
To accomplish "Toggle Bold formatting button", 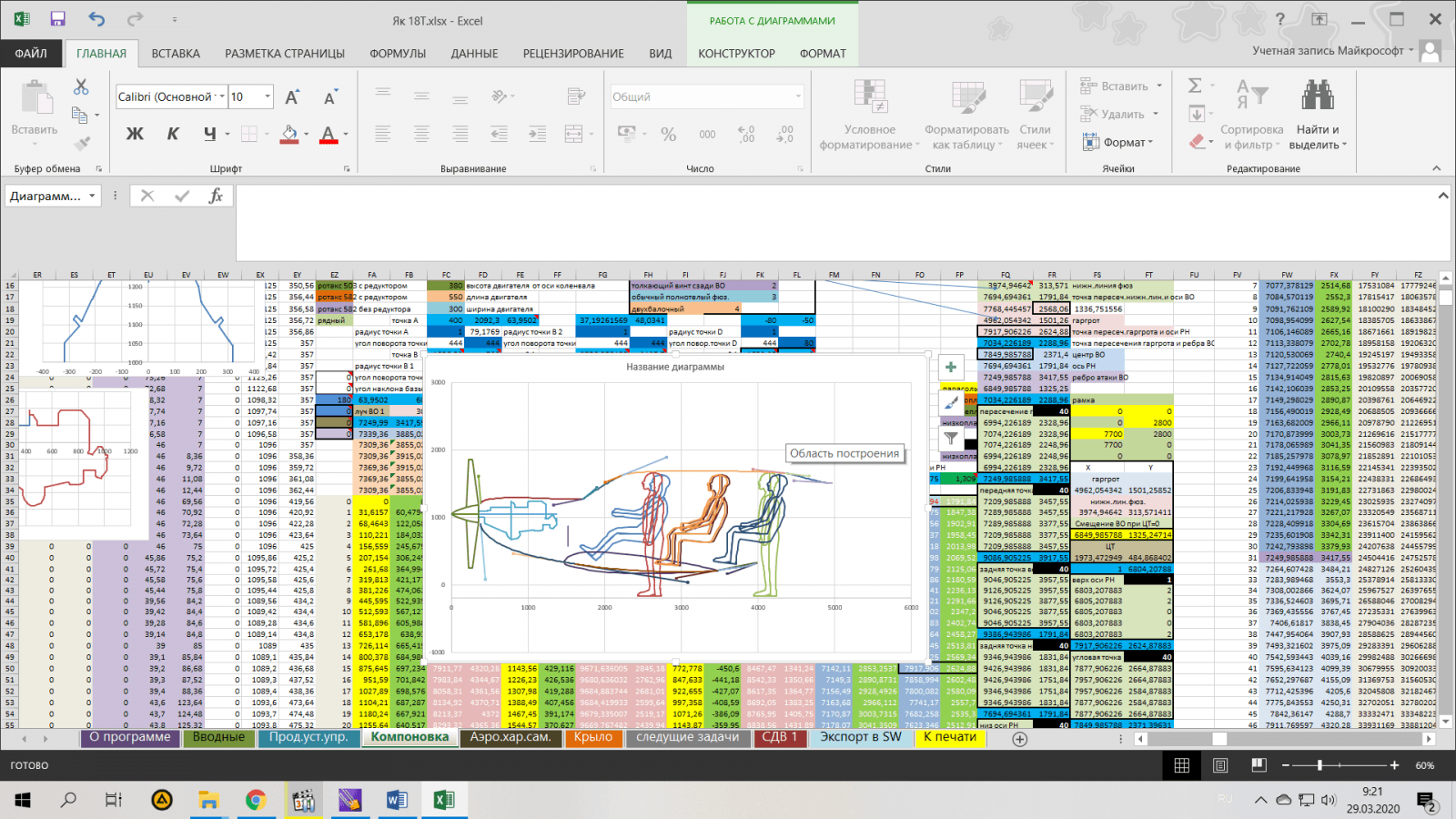I will pyautogui.click(x=135, y=134).
